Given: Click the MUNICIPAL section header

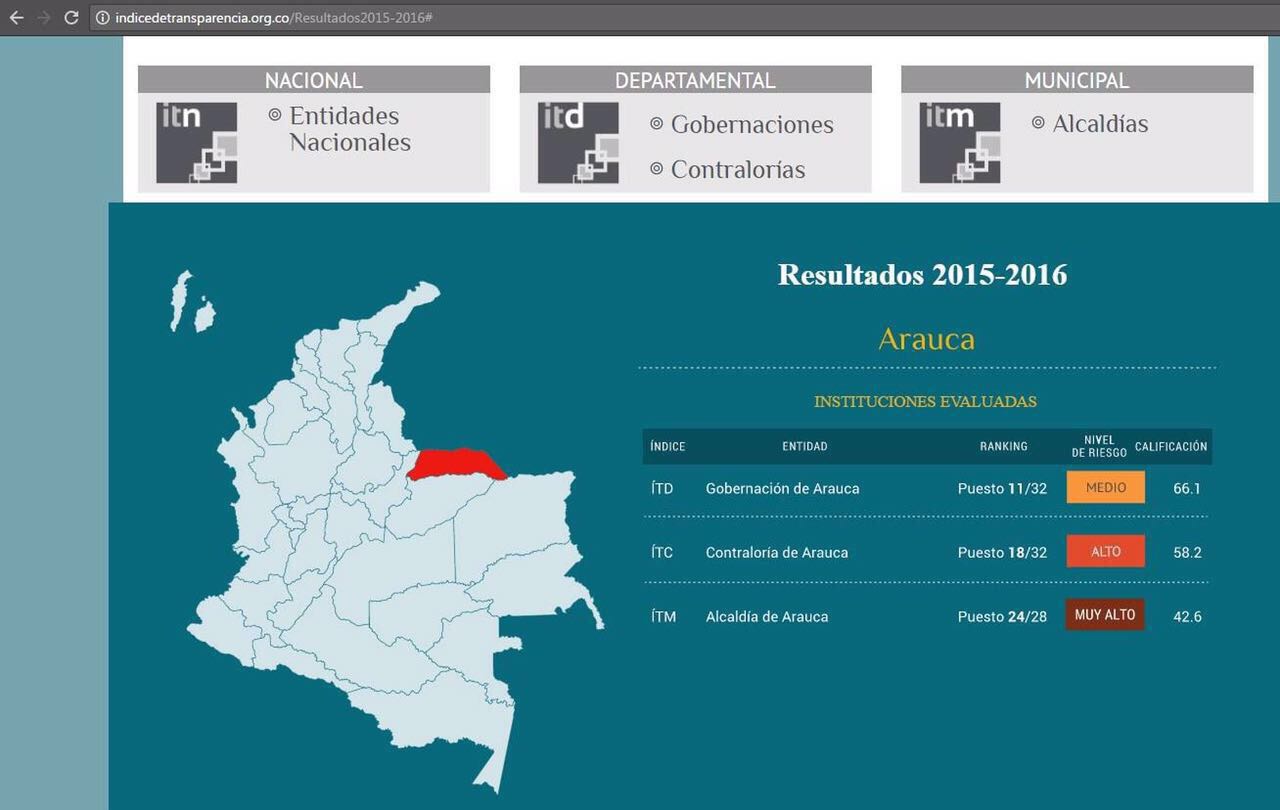Looking at the screenshot, I should [1077, 80].
